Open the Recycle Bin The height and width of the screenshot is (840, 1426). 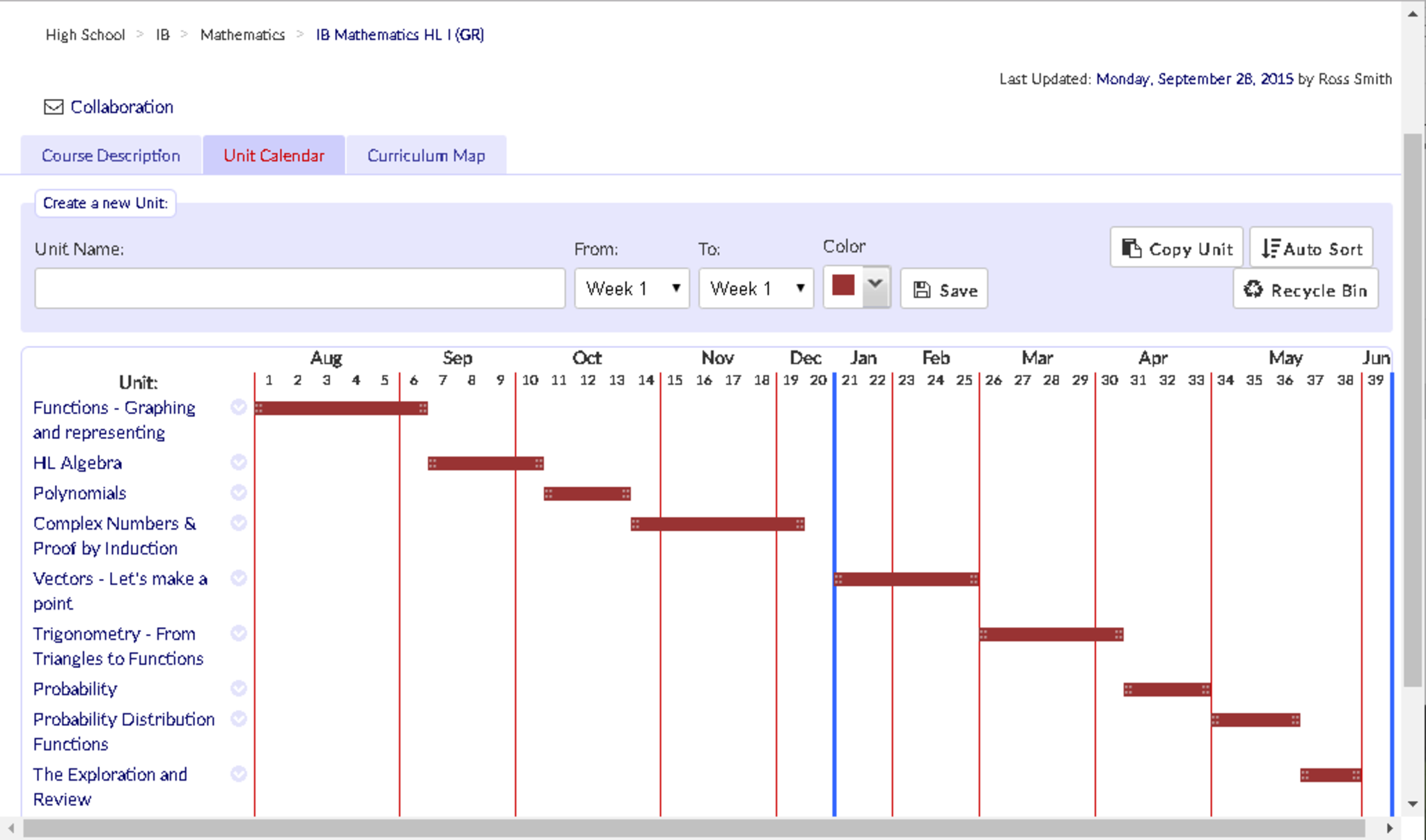(x=1306, y=290)
